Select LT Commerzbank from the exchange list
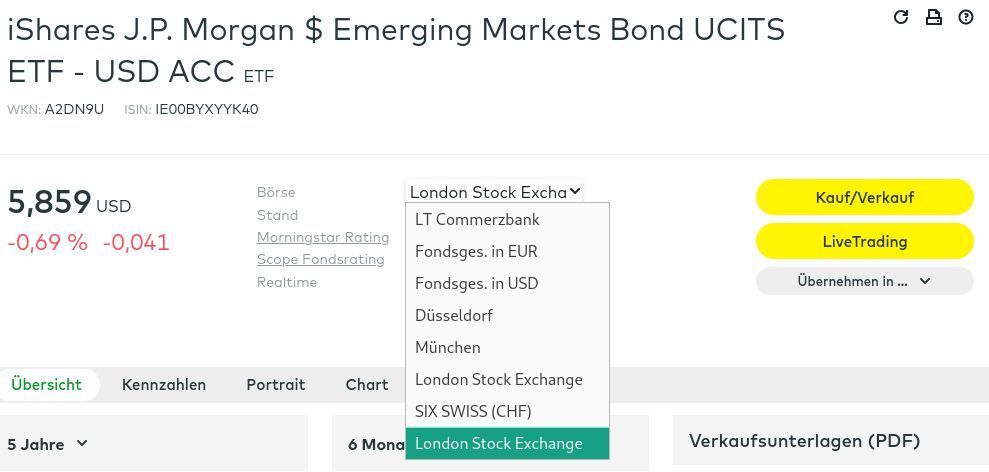Image resolution: width=989 pixels, height=472 pixels. 477,219
